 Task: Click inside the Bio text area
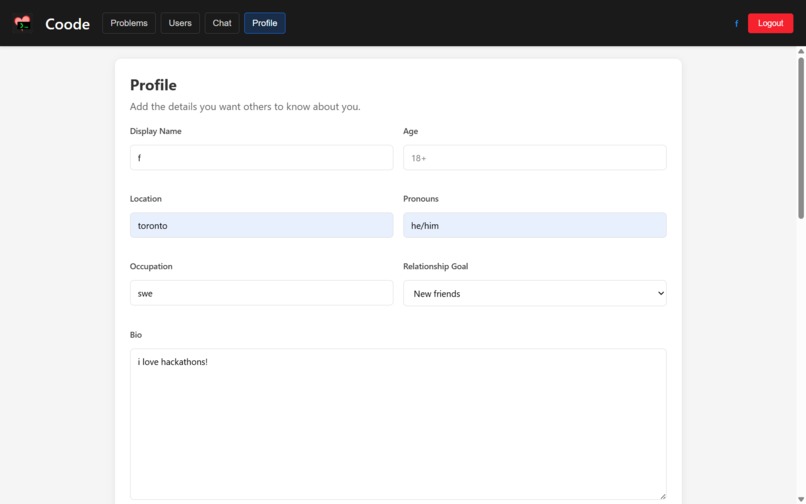click(398, 424)
